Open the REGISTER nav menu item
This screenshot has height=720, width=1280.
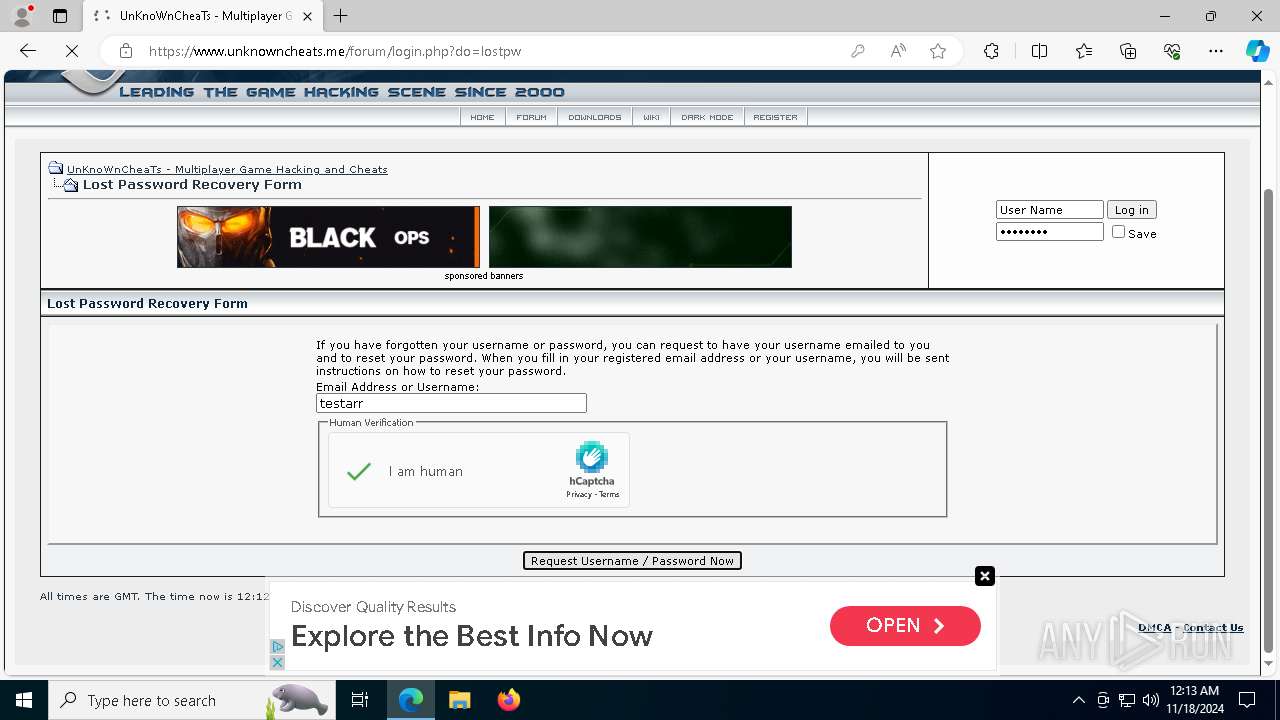[x=775, y=117]
